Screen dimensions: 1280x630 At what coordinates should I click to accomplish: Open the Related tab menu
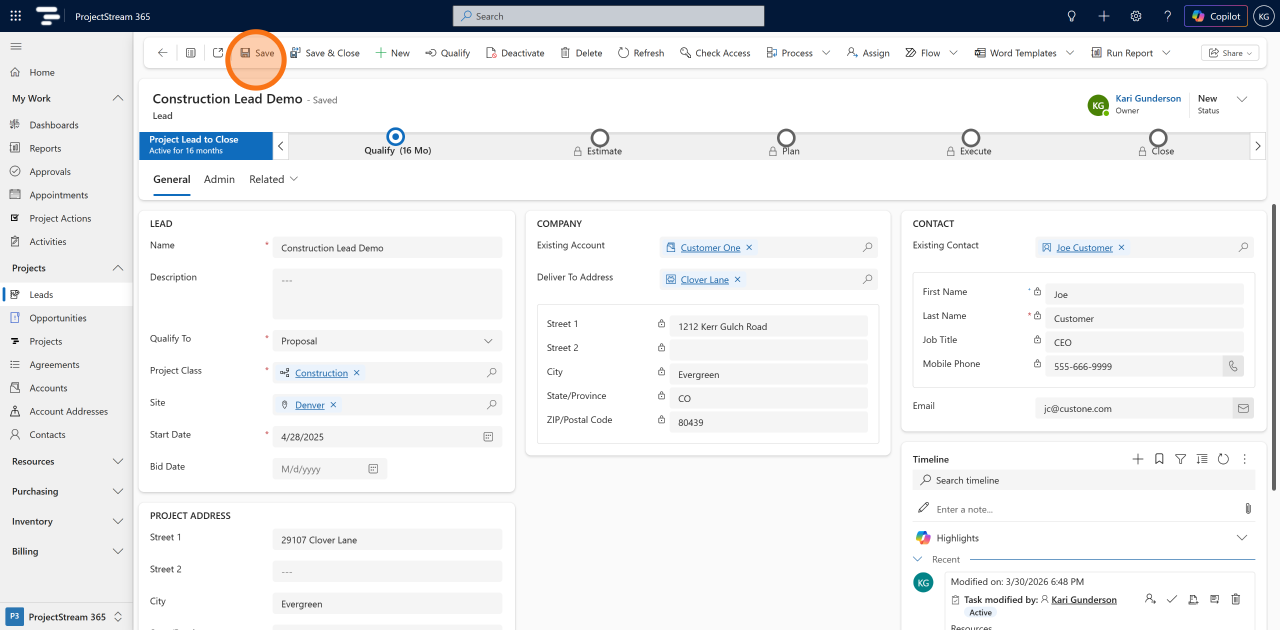[274, 179]
